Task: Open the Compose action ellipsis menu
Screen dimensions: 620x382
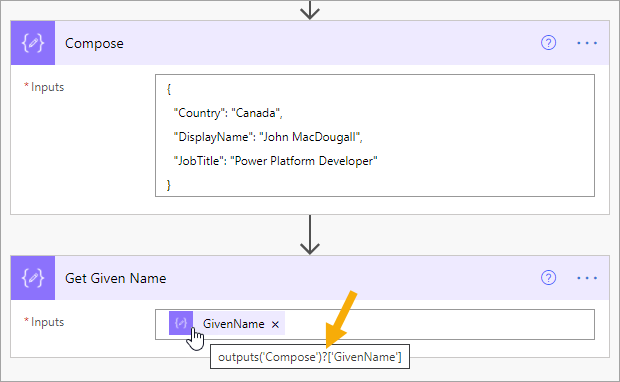Action: click(587, 43)
